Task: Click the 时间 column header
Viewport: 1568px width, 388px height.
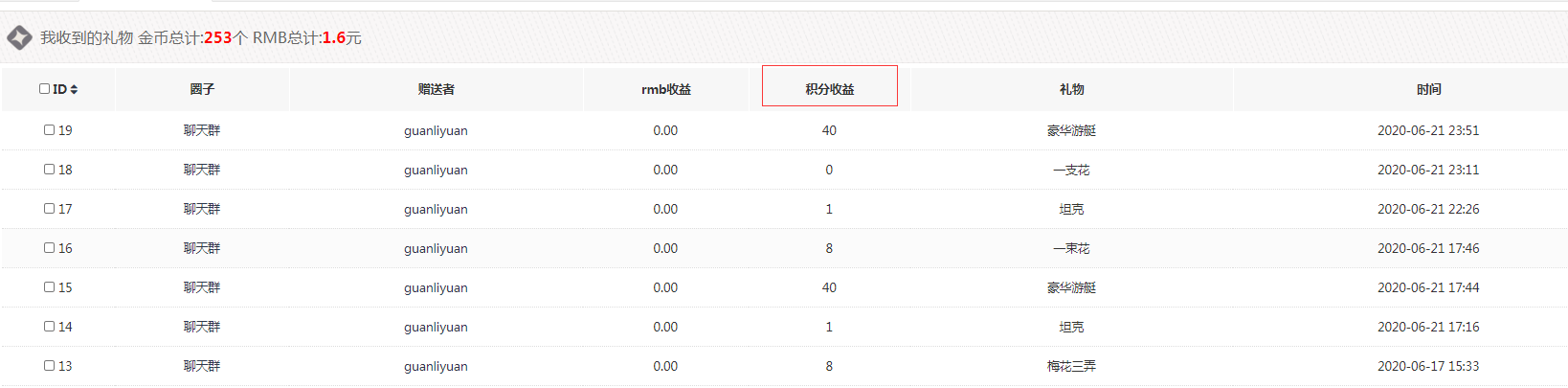Action: [x=1428, y=89]
